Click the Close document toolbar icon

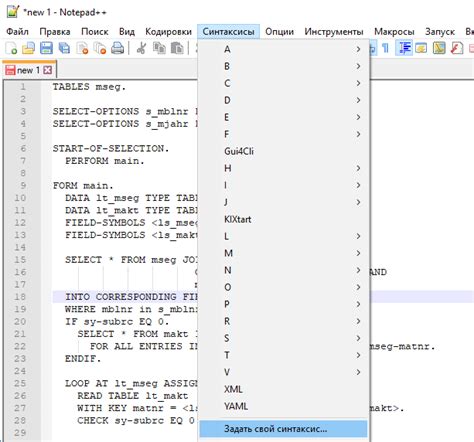coord(82,48)
